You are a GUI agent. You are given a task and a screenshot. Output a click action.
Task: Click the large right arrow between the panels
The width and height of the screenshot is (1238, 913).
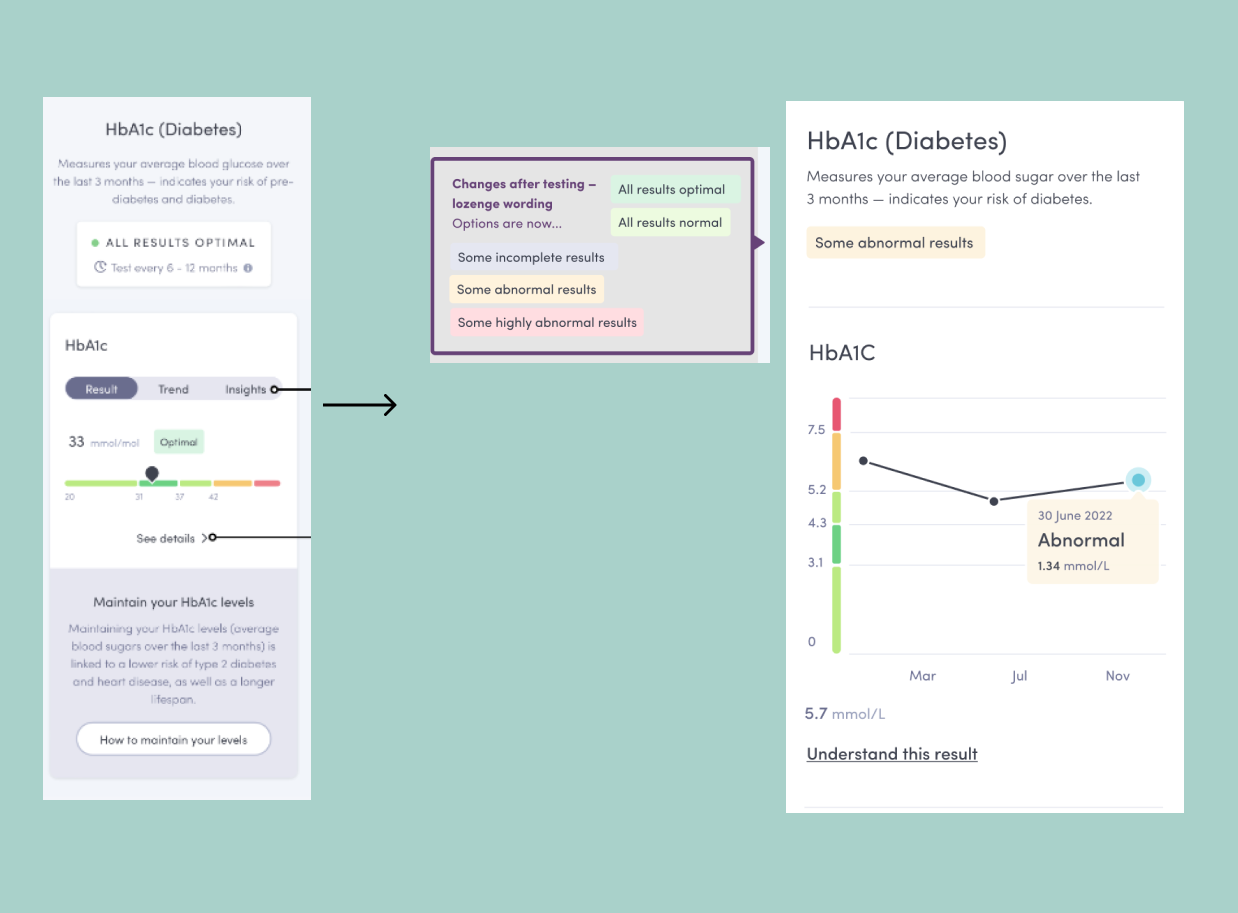[360, 405]
